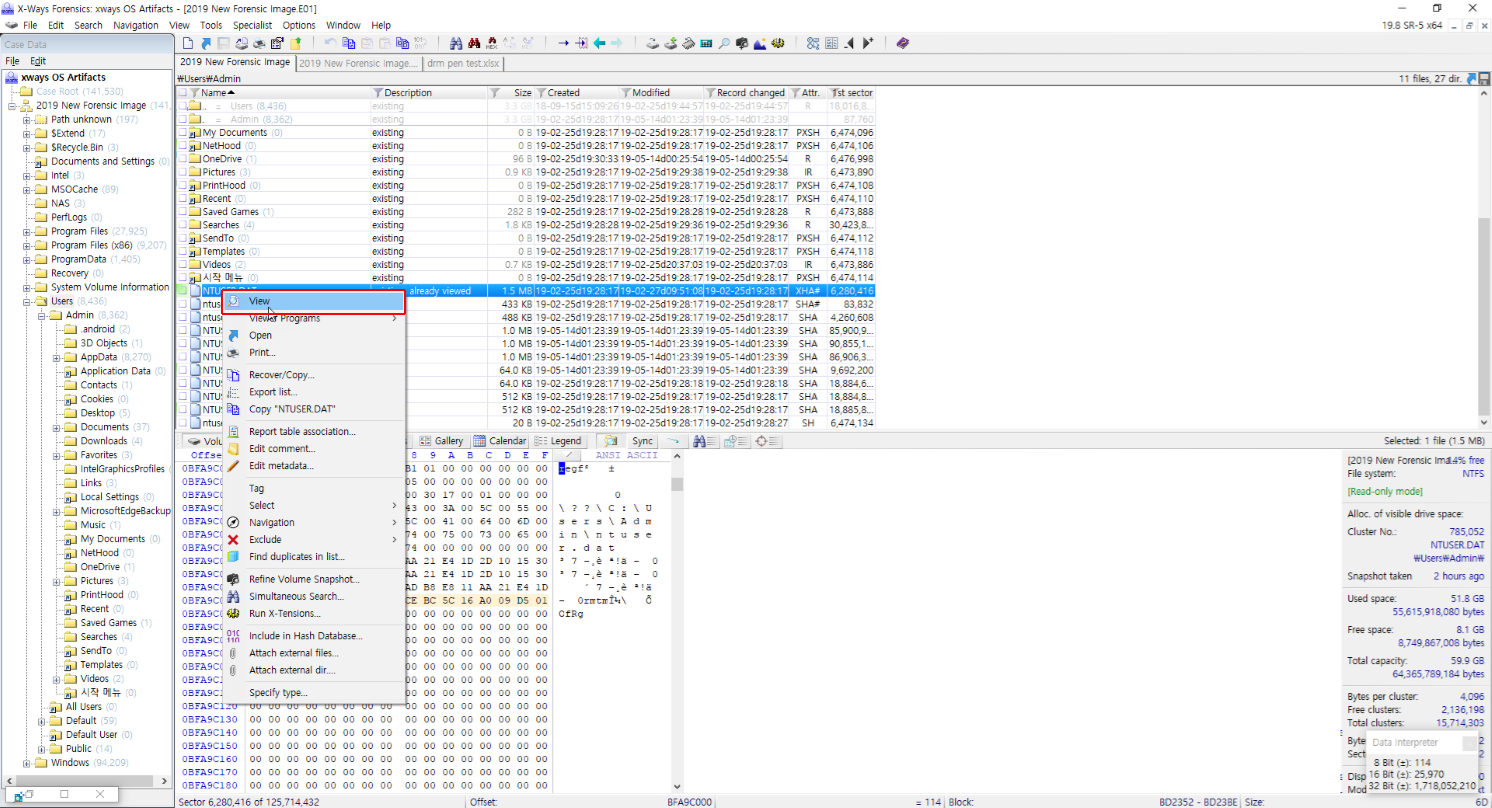The height and width of the screenshot is (808, 1492).
Task: Click the Edit comment yellow note icon
Action: [233, 449]
